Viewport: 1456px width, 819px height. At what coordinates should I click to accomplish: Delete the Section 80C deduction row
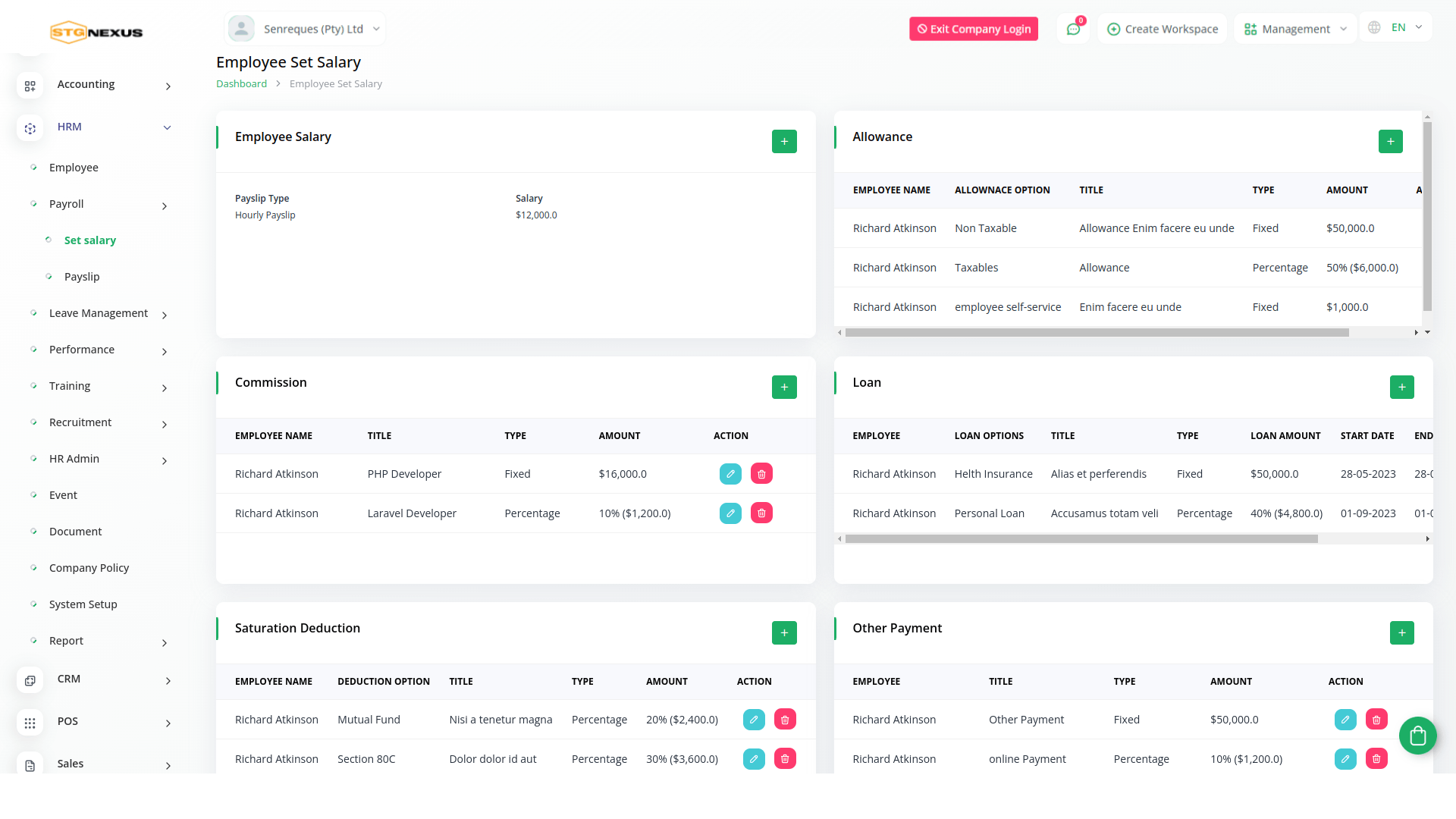pos(785,759)
